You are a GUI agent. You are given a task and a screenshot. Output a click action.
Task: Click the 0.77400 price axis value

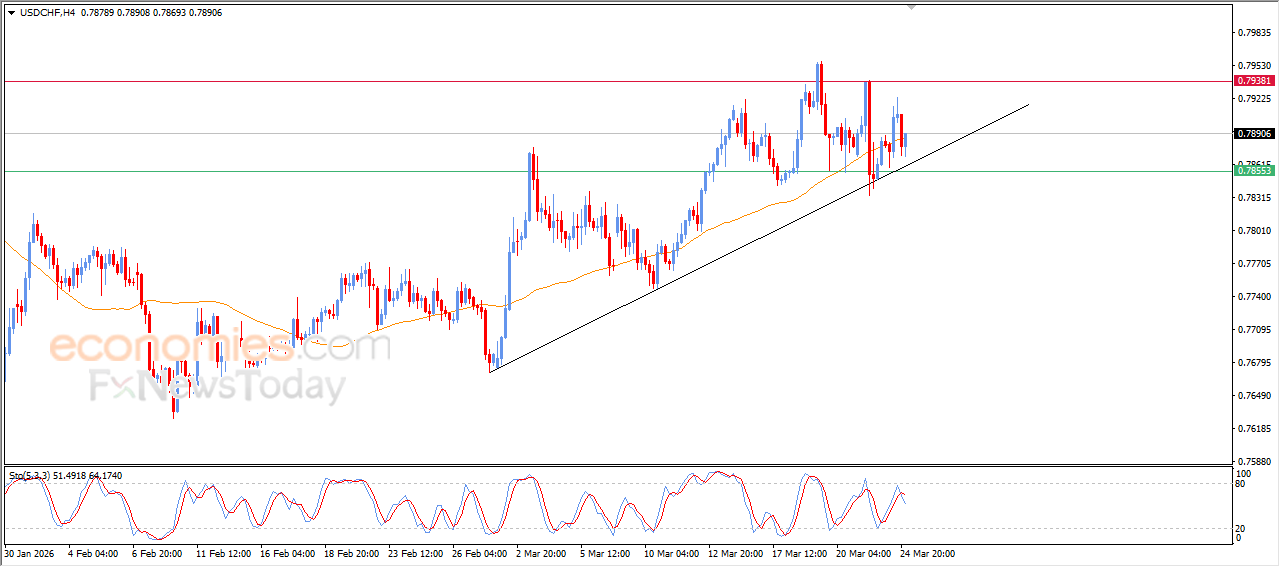tap(1254, 297)
